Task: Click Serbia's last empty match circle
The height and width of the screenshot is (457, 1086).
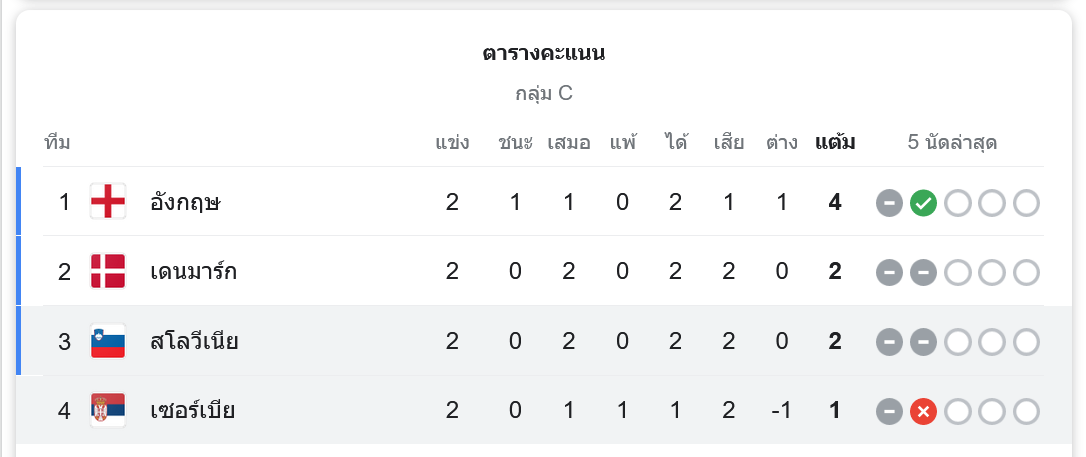Action: (1026, 411)
